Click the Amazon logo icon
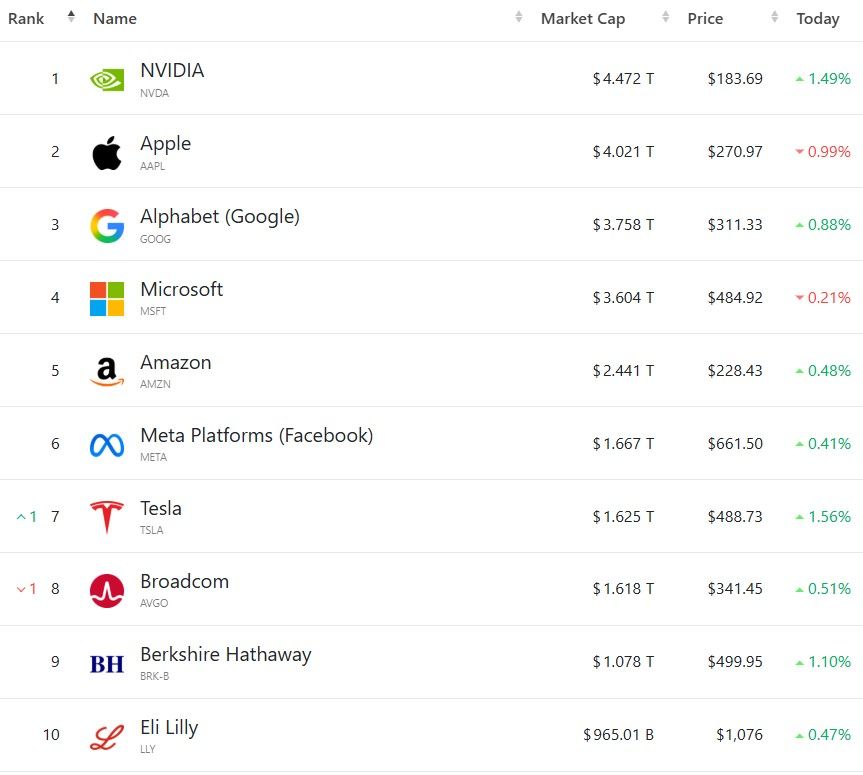The width and height of the screenshot is (863, 775). 107,372
